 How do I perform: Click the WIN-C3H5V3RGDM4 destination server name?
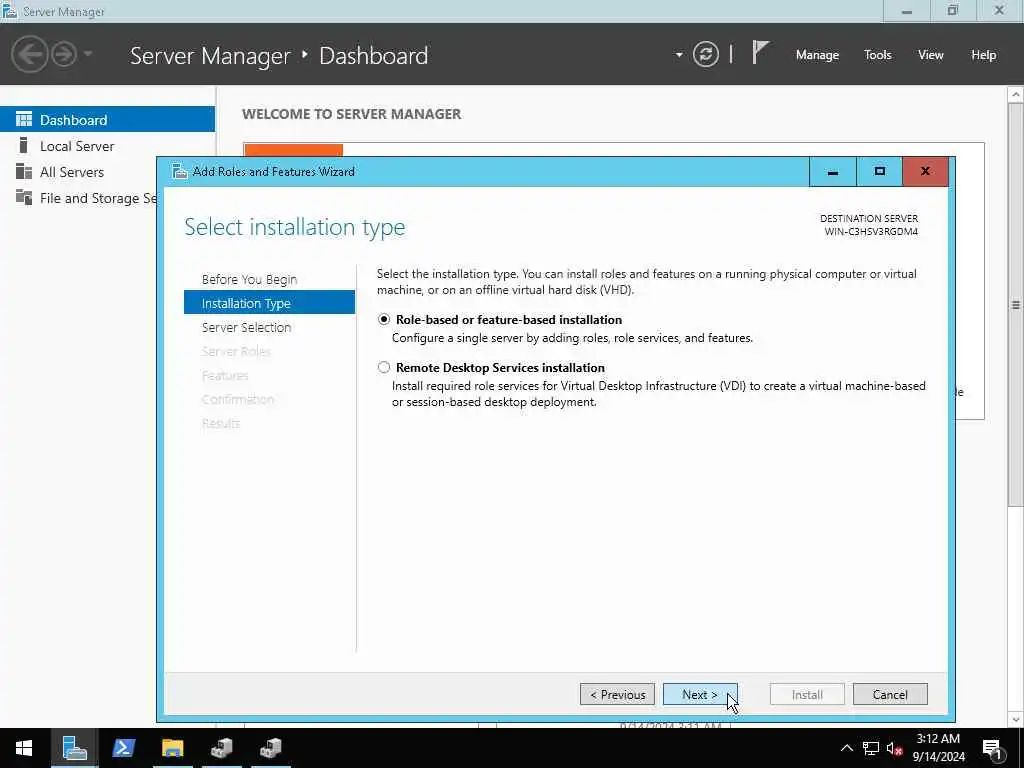click(871, 231)
